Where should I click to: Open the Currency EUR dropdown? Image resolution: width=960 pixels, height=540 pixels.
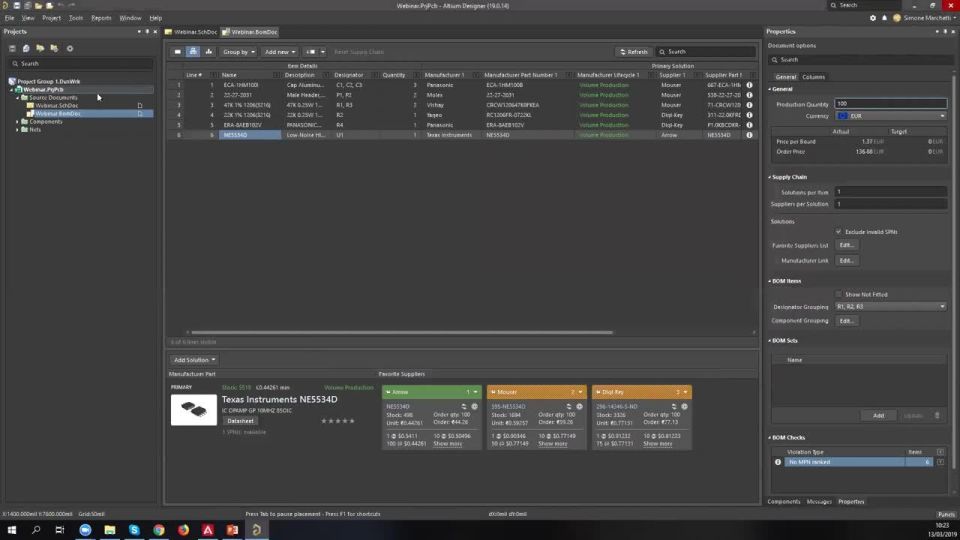(890, 116)
